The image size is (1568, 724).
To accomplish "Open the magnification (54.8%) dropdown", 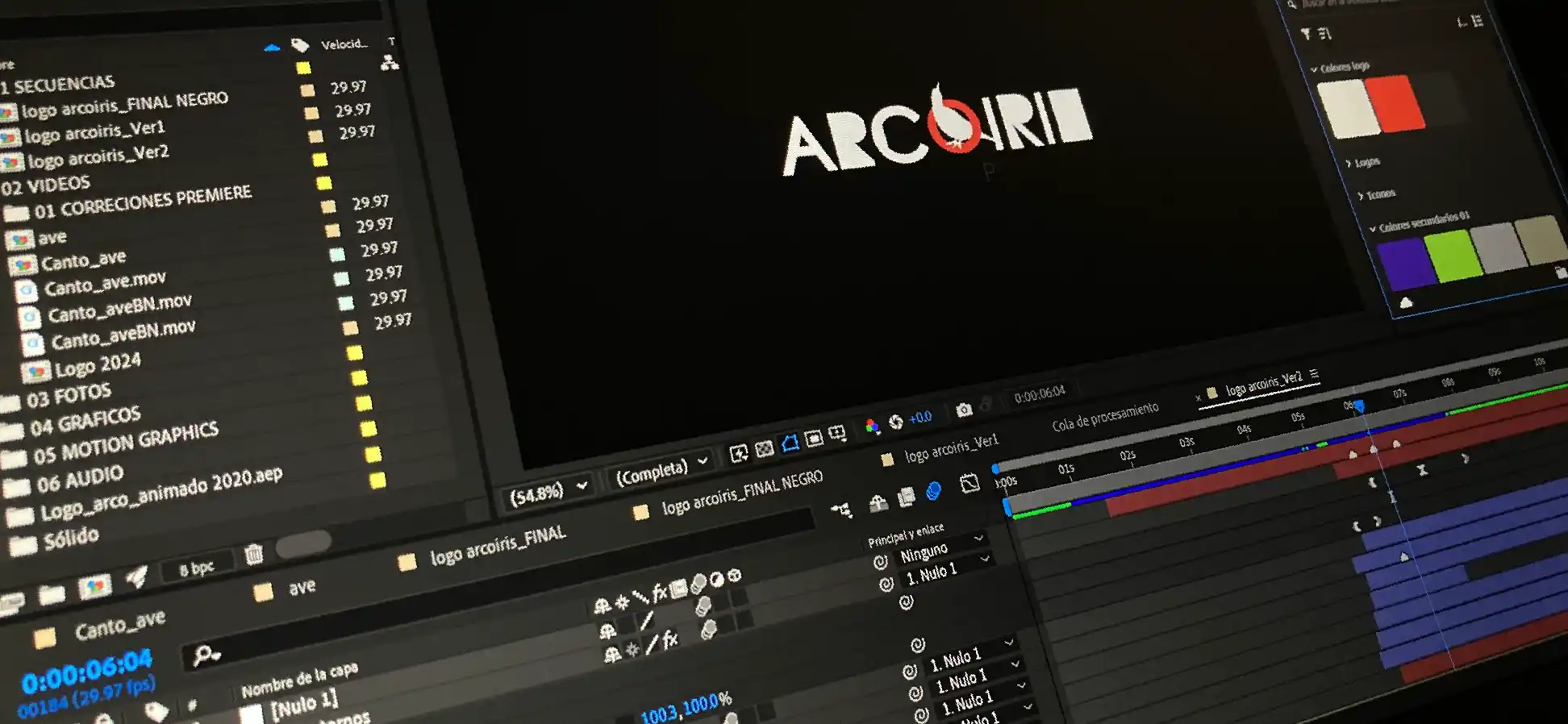I will 549,491.
